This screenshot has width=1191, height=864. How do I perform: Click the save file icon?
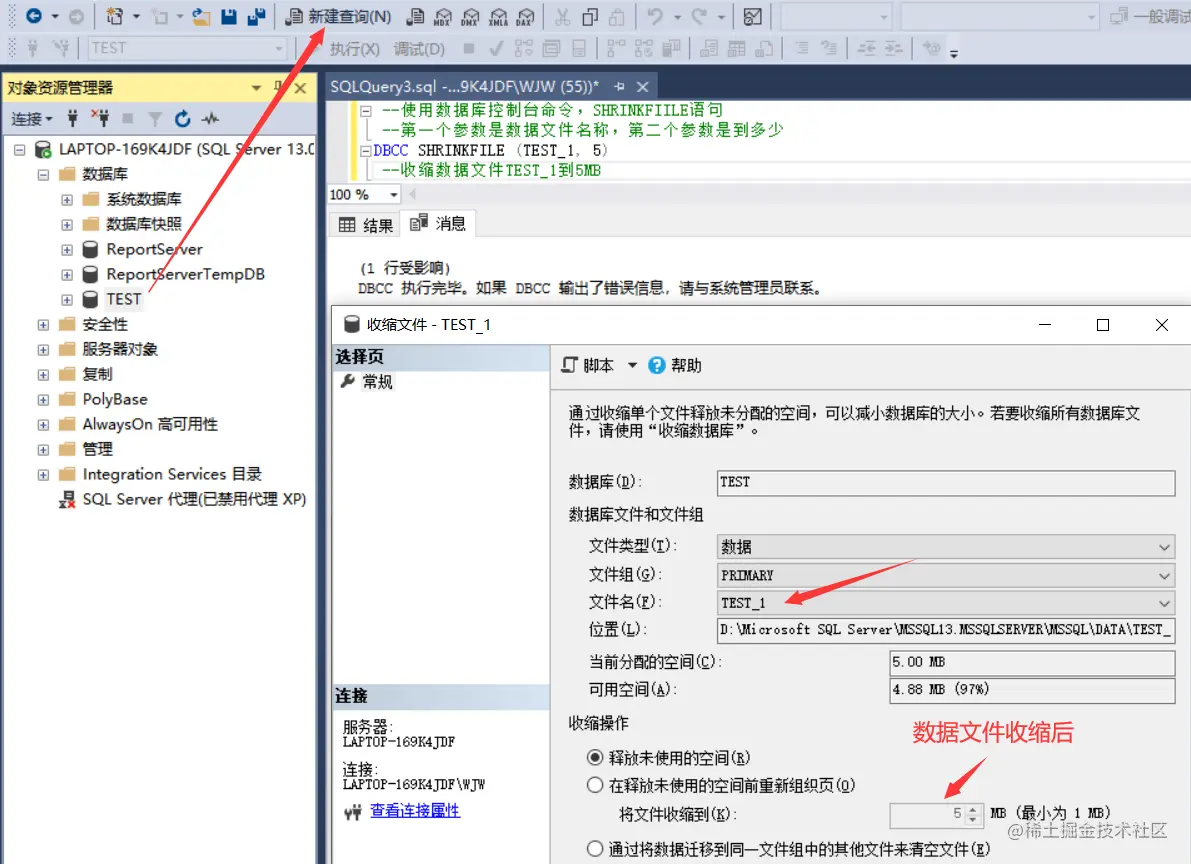pyautogui.click(x=229, y=16)
